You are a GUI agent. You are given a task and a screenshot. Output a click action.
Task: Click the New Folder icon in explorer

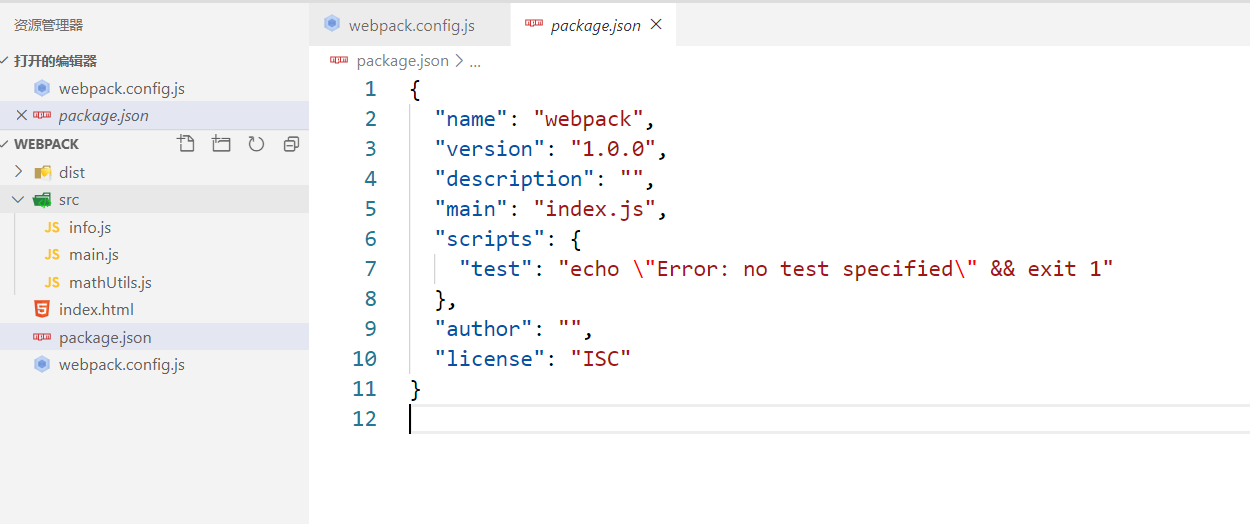pos(221,144)
